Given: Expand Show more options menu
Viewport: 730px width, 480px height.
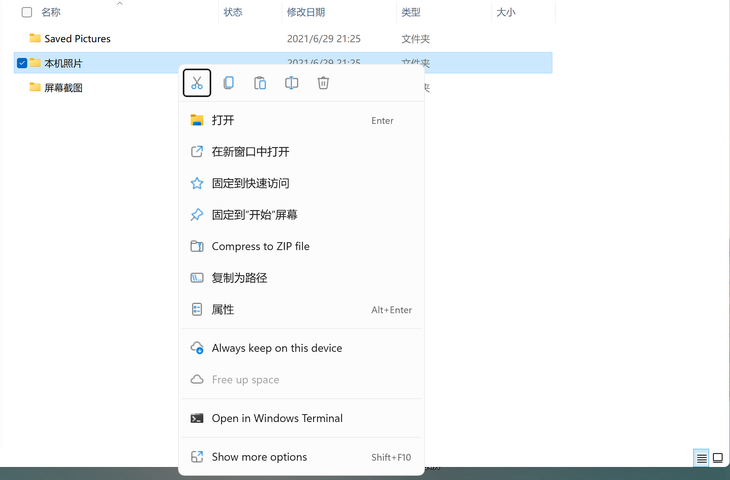Looking at the screenshot, I should point(259,457).
